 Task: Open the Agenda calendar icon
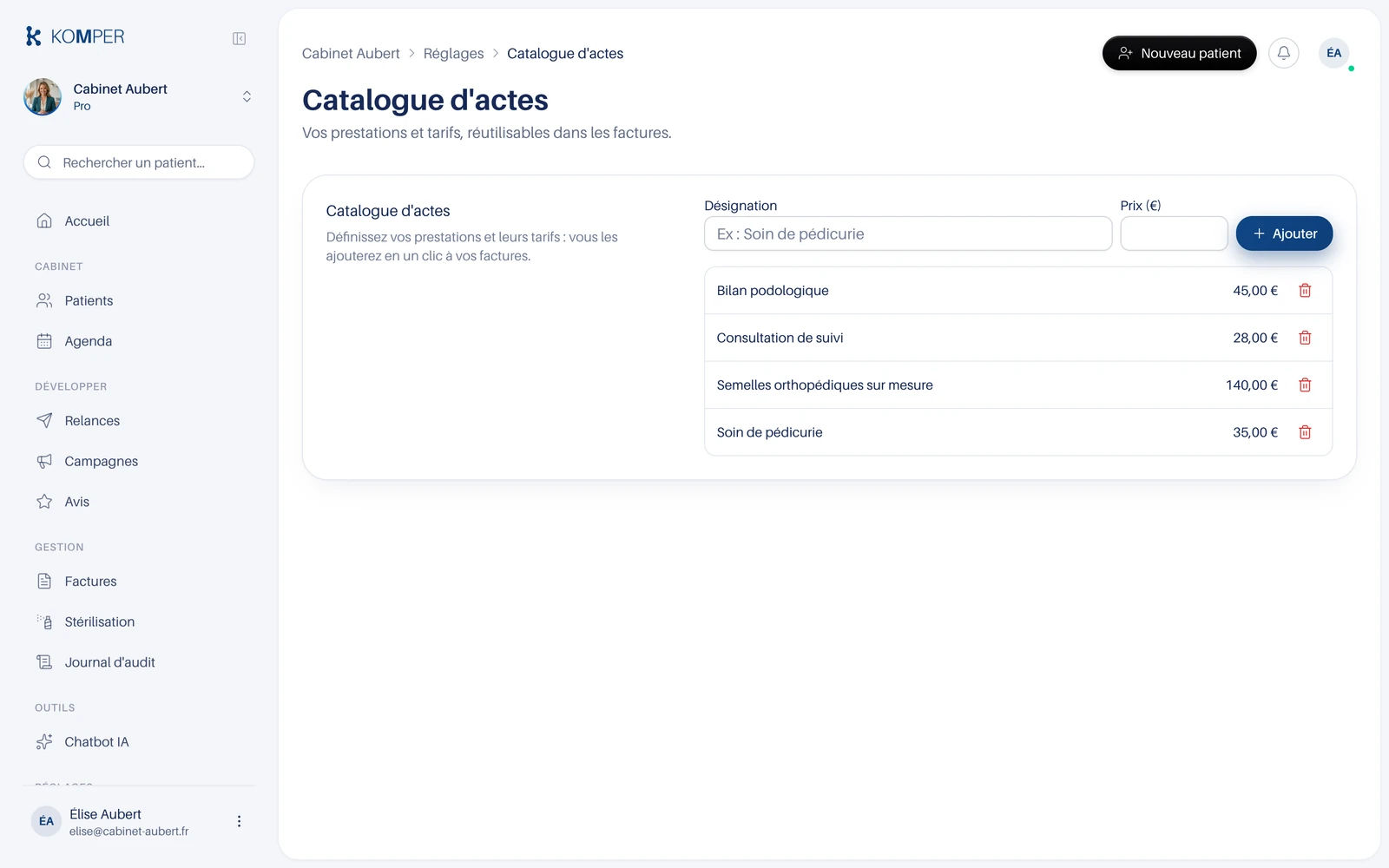44,341
